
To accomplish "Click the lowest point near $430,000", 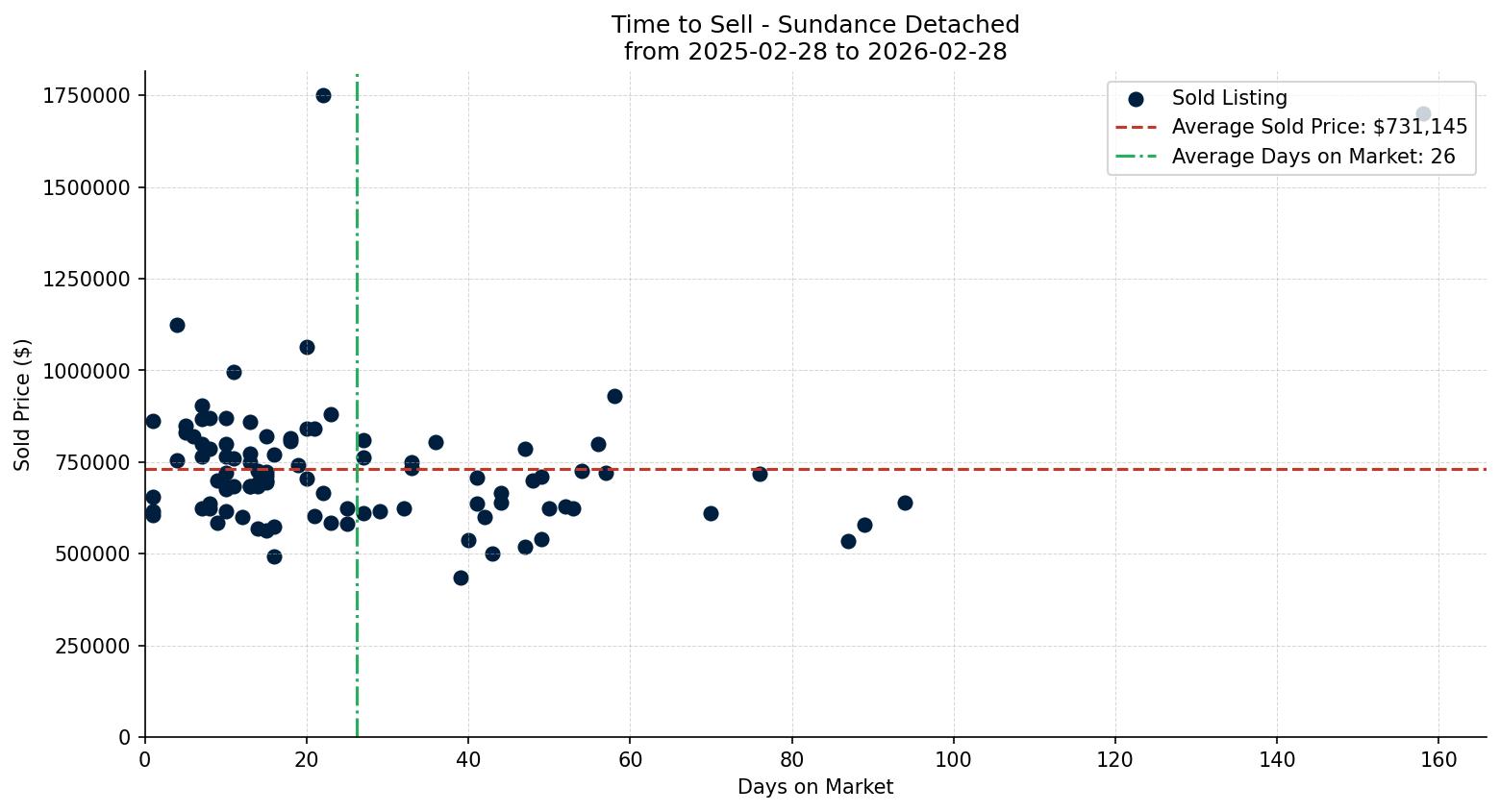I will pos(461,578).
